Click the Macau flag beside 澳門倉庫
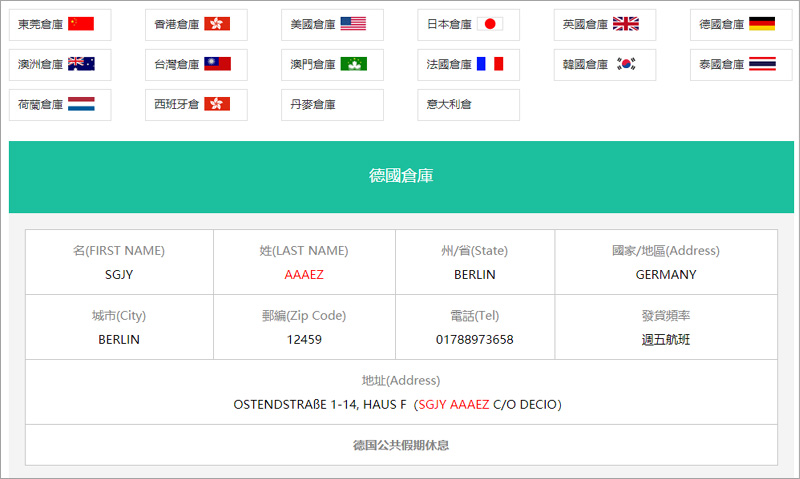 (x=353, y=64)
